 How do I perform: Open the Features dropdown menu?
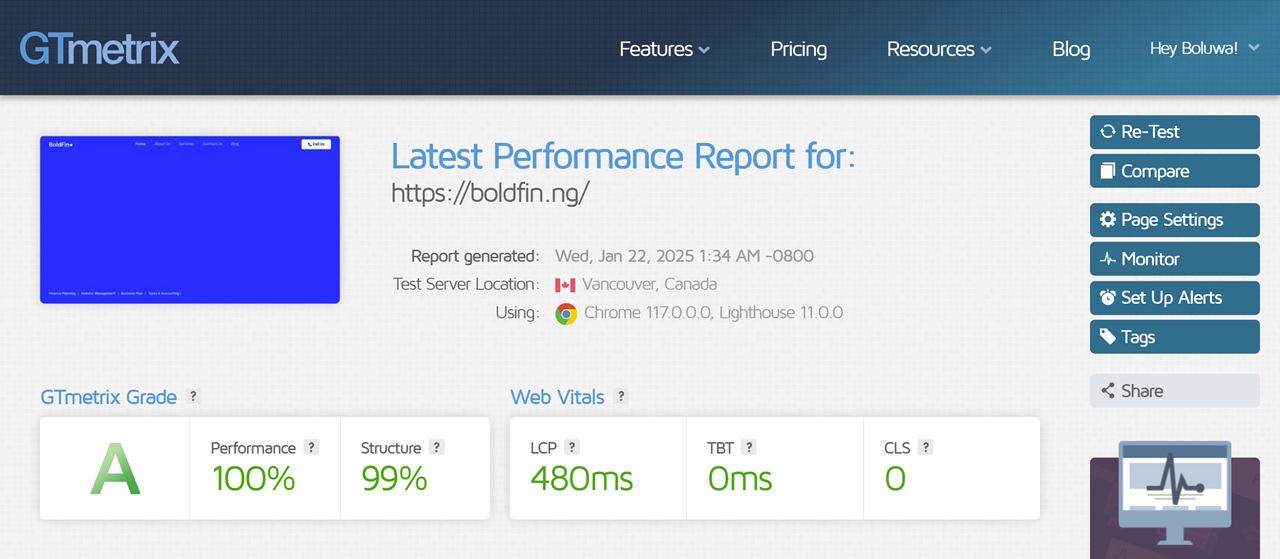(665, 49)
